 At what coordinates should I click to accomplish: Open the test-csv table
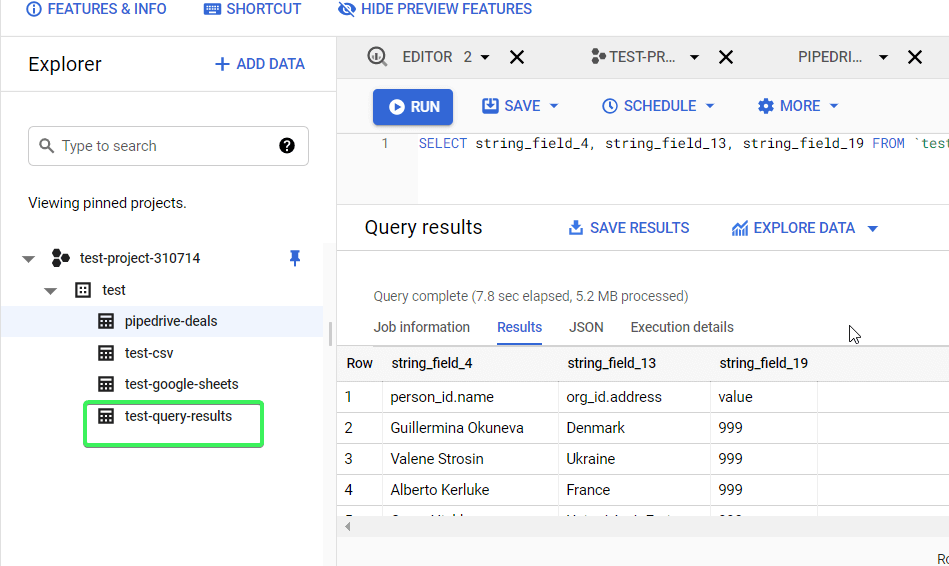click(149, 353)
